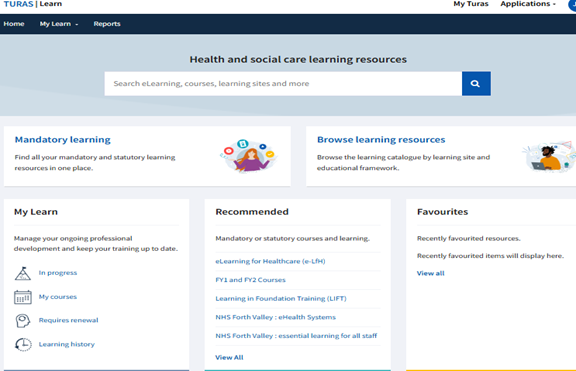Viewport: 576px width, 371px height.
Task: Click the Favourites card heading
Action: click(442, 212)
